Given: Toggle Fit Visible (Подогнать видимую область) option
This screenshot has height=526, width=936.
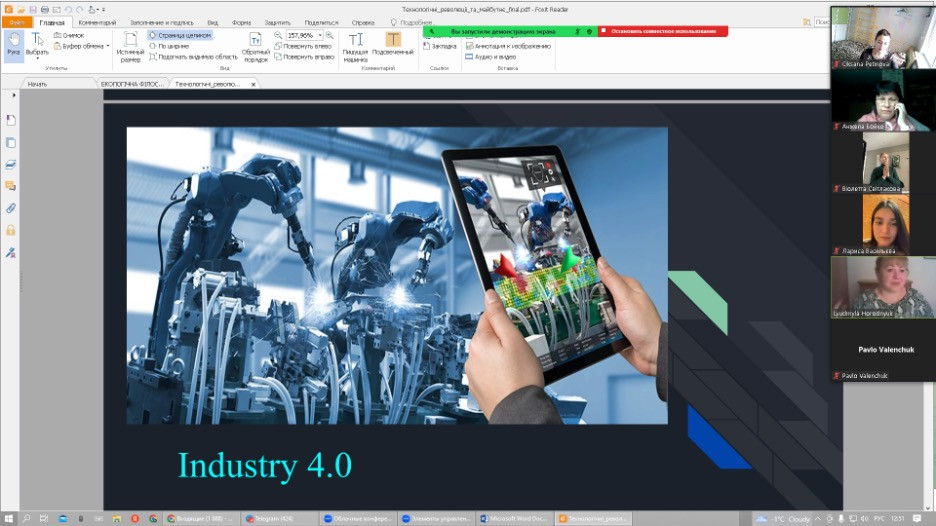Looking at the screenshot, I should pos(193,57).
